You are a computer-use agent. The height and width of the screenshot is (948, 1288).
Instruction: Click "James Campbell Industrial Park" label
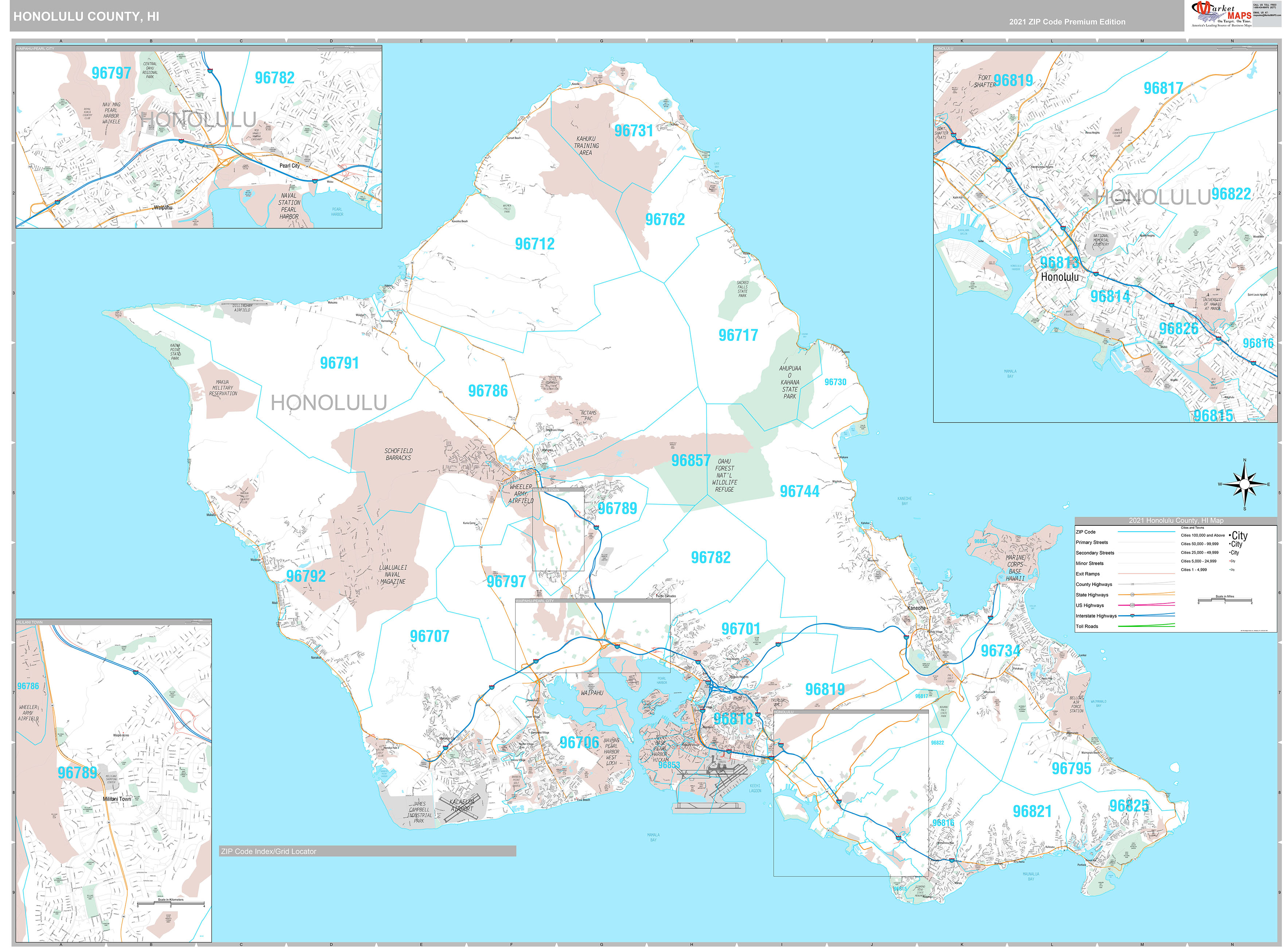coord(419,812)
